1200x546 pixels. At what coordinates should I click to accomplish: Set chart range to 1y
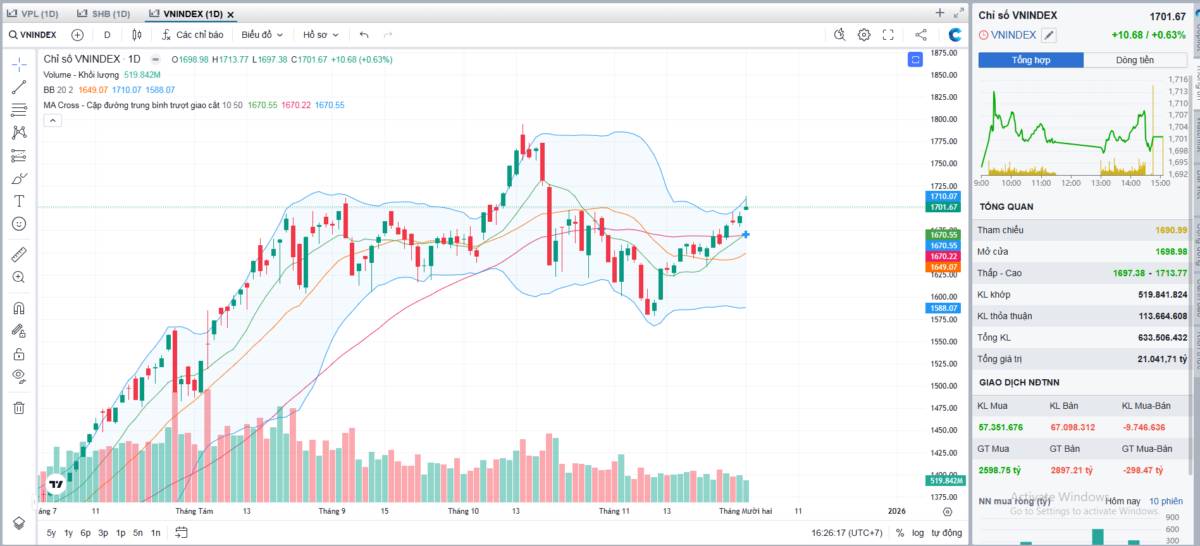(68, 533)
